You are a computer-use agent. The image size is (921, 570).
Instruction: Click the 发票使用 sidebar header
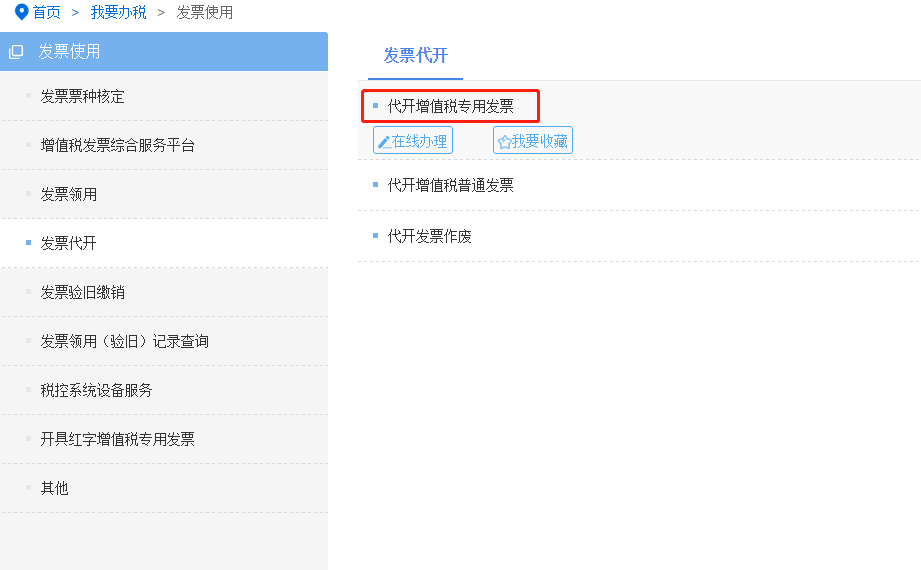point(164,52)
